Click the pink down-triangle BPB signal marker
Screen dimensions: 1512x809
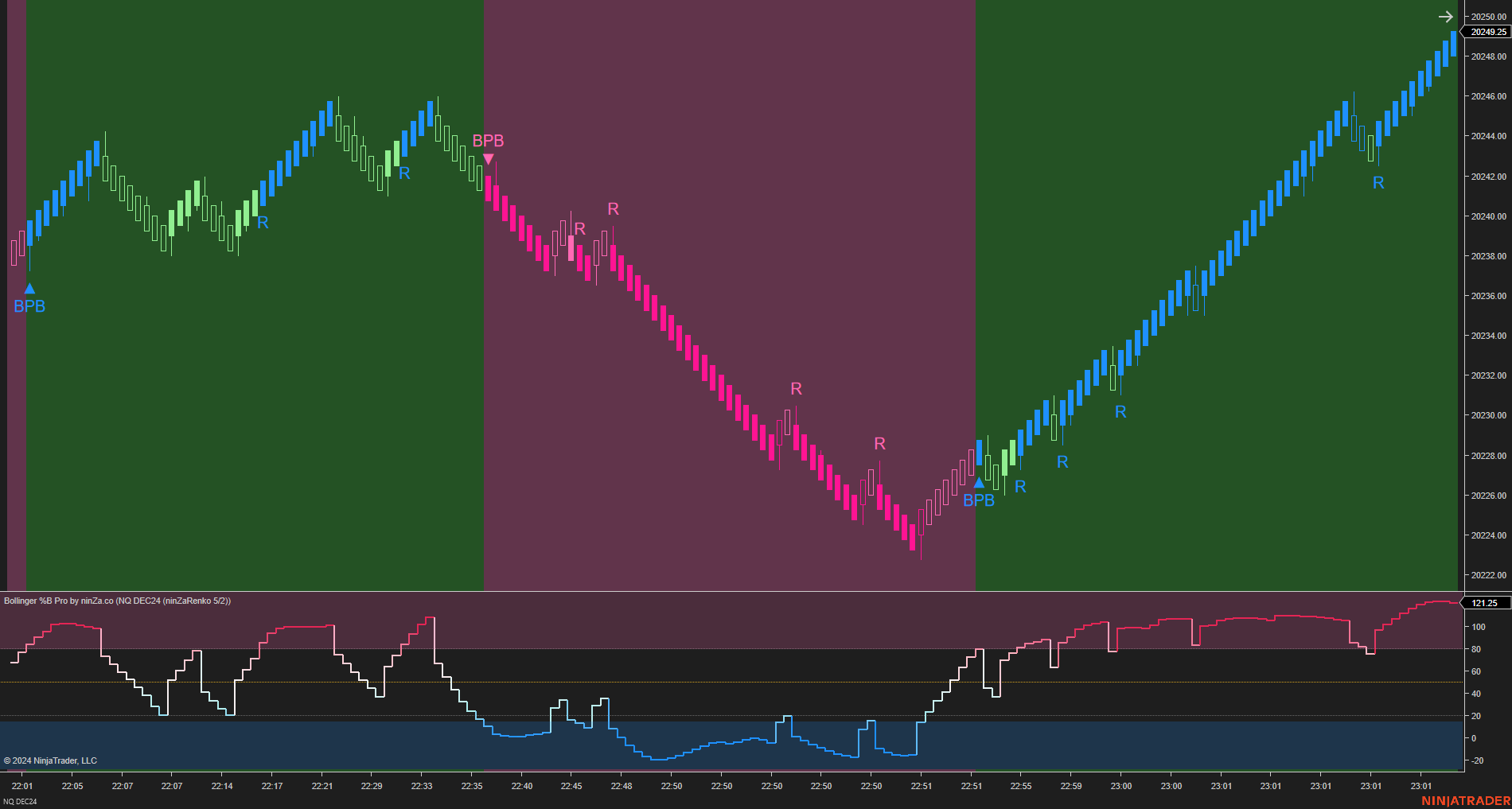pyautogui.click(x=489, y=159)
